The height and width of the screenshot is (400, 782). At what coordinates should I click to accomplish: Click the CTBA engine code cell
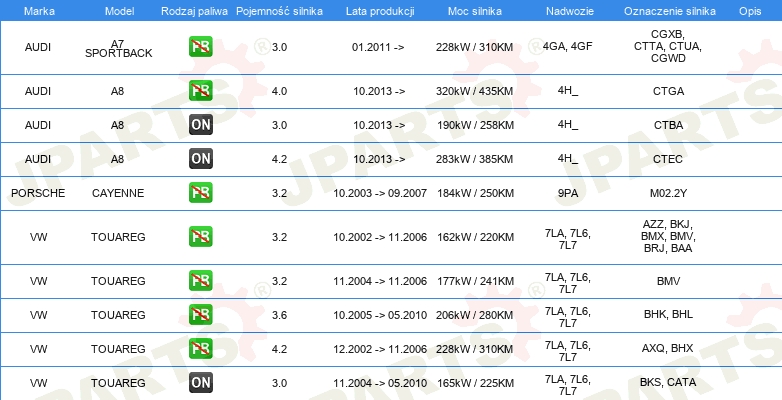click(x=668, y=125)
